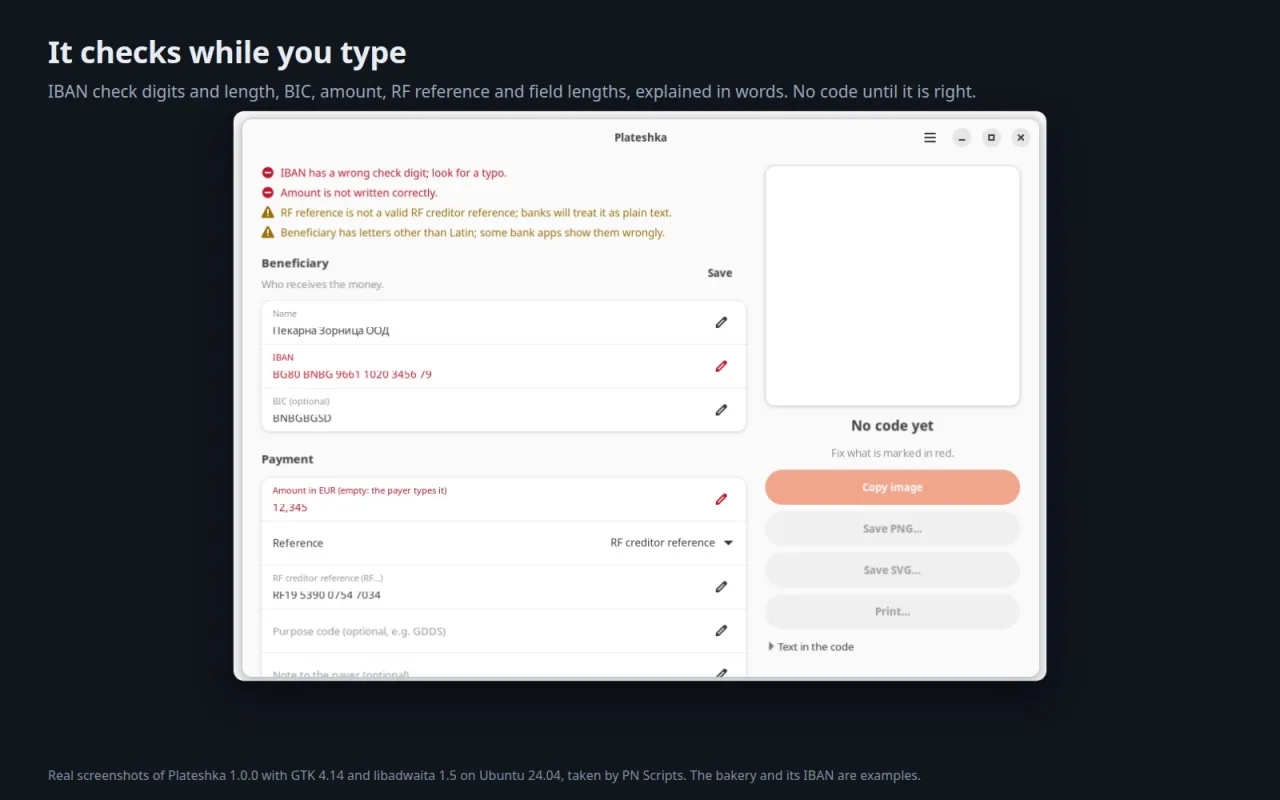Screen dimensions: 1280x800
Task: Click the Copy image button
Action: 892,488
